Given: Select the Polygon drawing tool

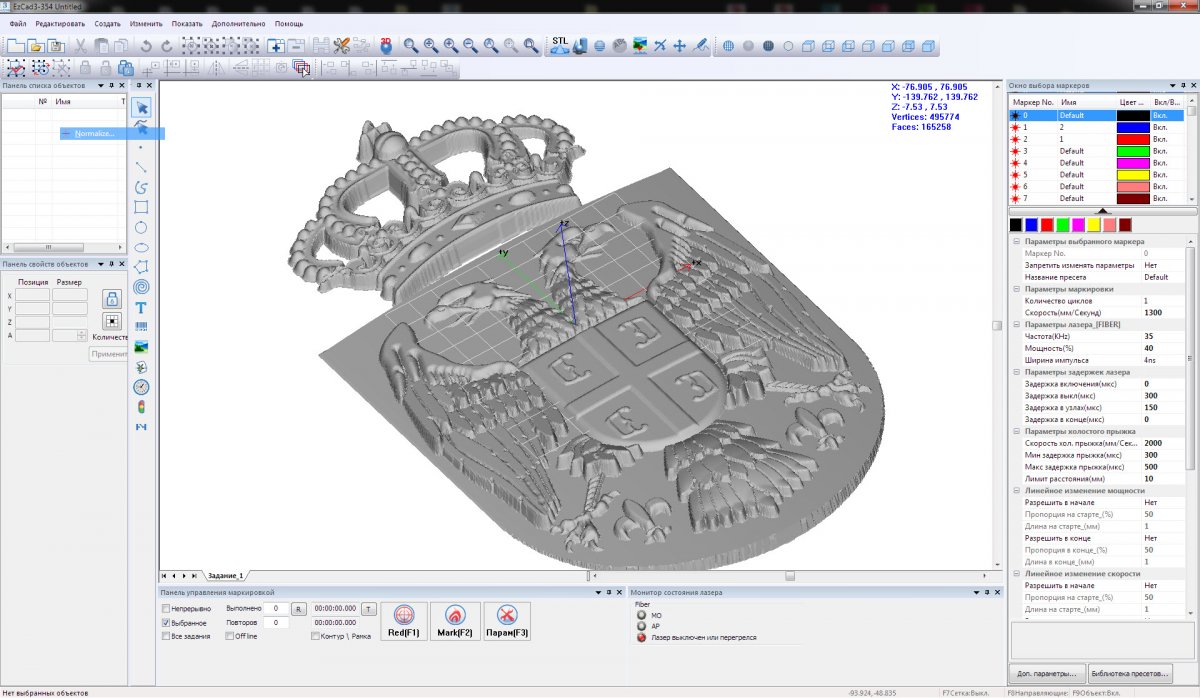Looking at the screenshot, I should [142, 267].
